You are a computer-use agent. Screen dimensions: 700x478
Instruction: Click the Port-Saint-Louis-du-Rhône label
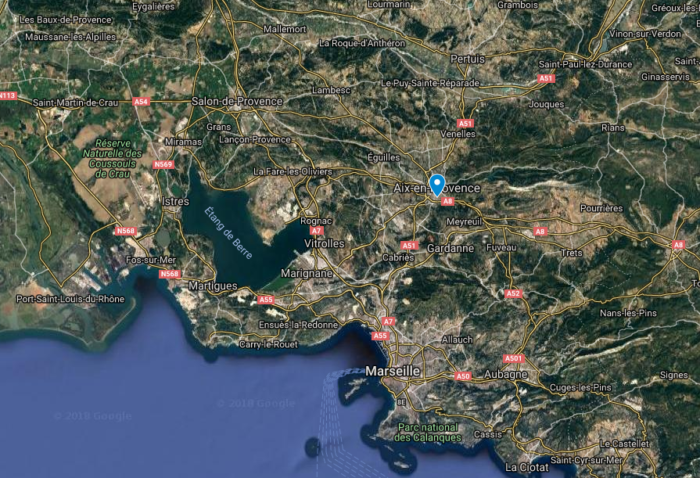[x=70, y=299]
